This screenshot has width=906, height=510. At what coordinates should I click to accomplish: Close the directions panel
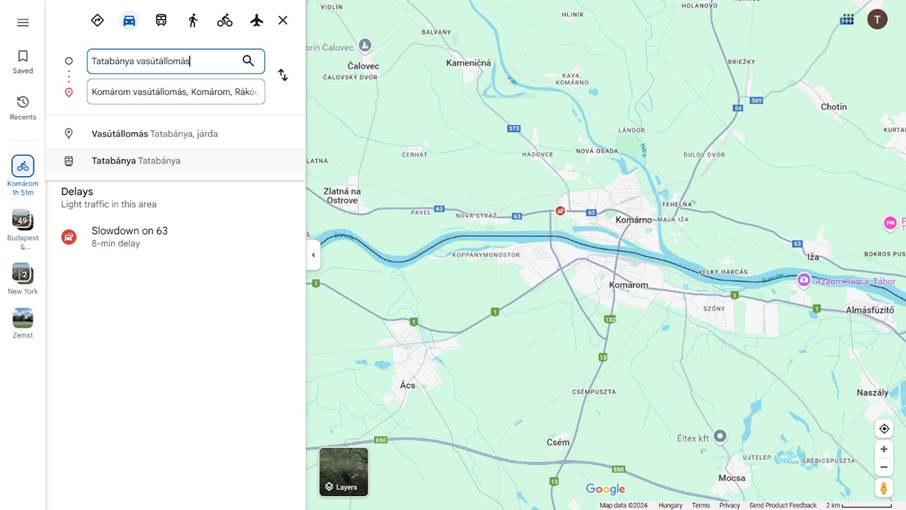pyautogui.click(x=283, y=20)
